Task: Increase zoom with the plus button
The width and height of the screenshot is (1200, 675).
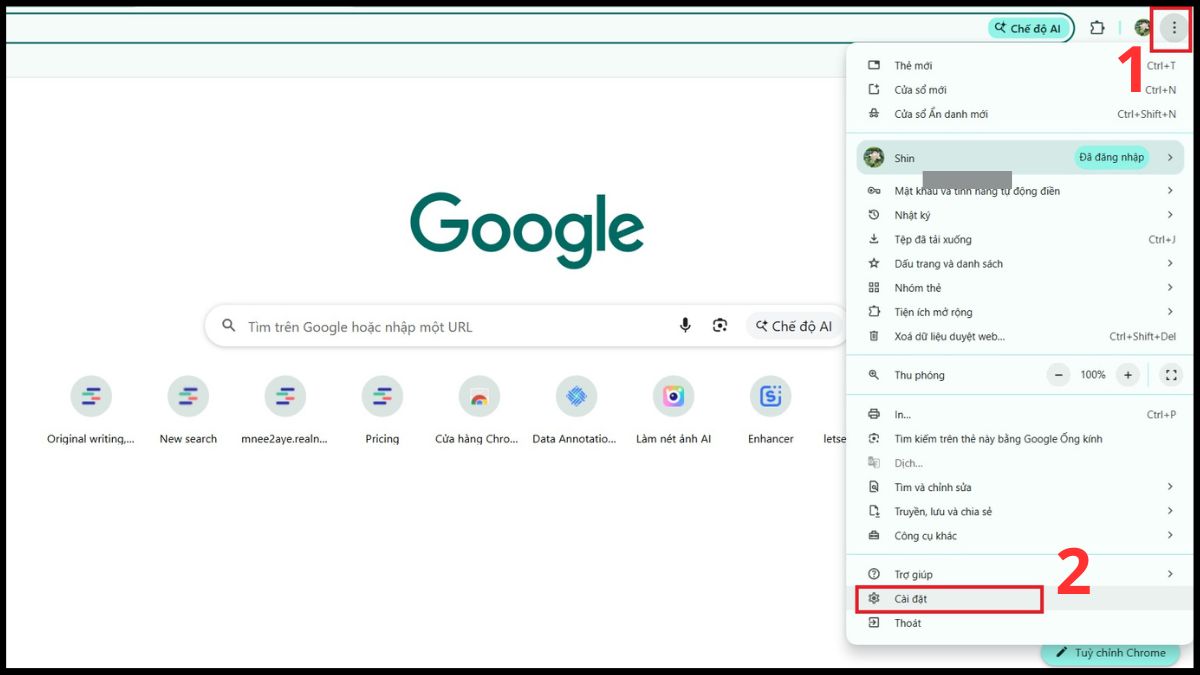Action: (1128, 375)
